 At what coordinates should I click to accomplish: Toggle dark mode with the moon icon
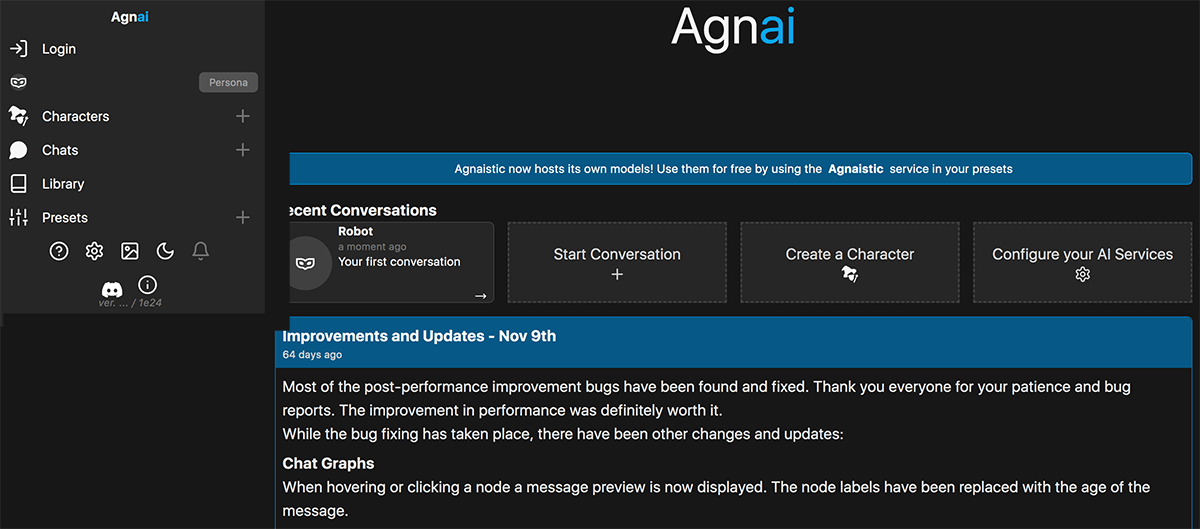(x=165, y=251)
